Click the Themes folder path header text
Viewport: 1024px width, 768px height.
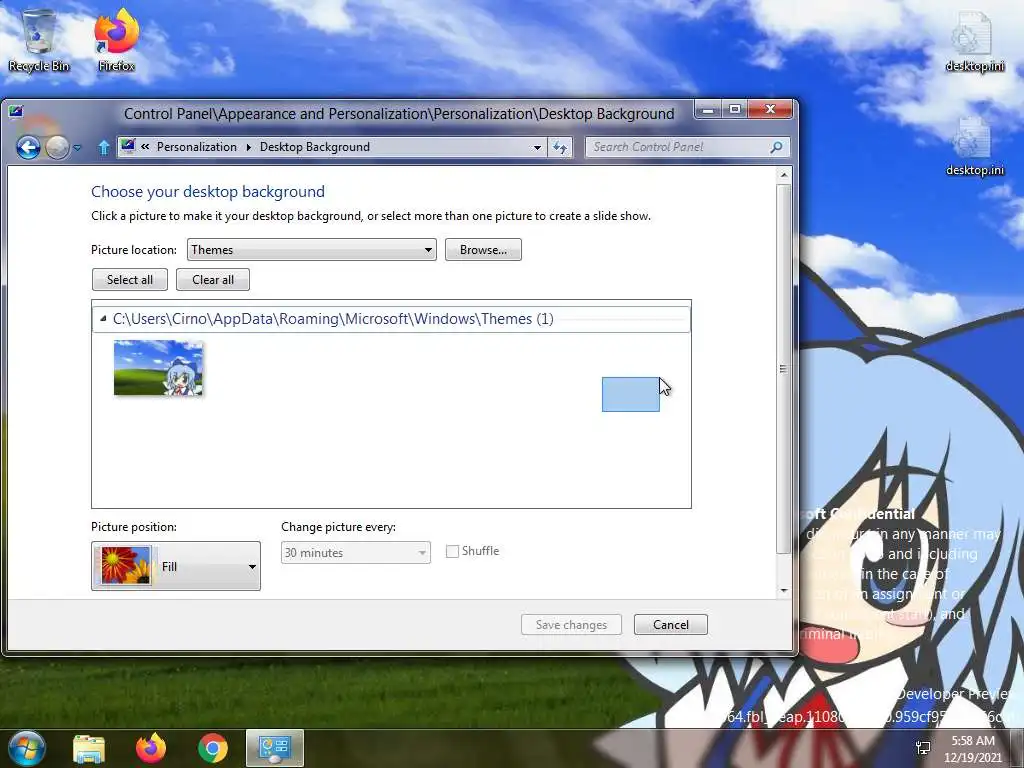pyautogui.click(x=333, y=319)
